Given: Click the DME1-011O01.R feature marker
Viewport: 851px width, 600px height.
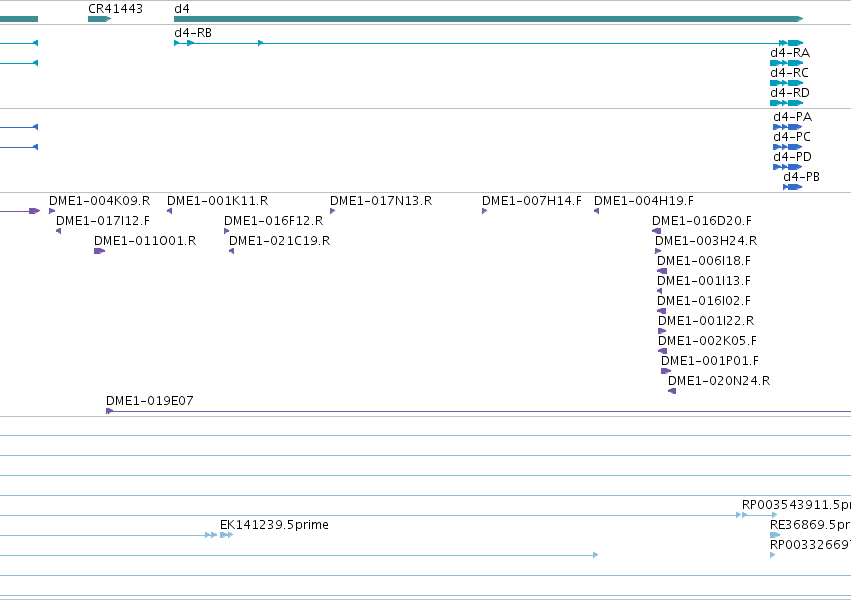Looking at the screenshot, I should [x=99, y=251].
